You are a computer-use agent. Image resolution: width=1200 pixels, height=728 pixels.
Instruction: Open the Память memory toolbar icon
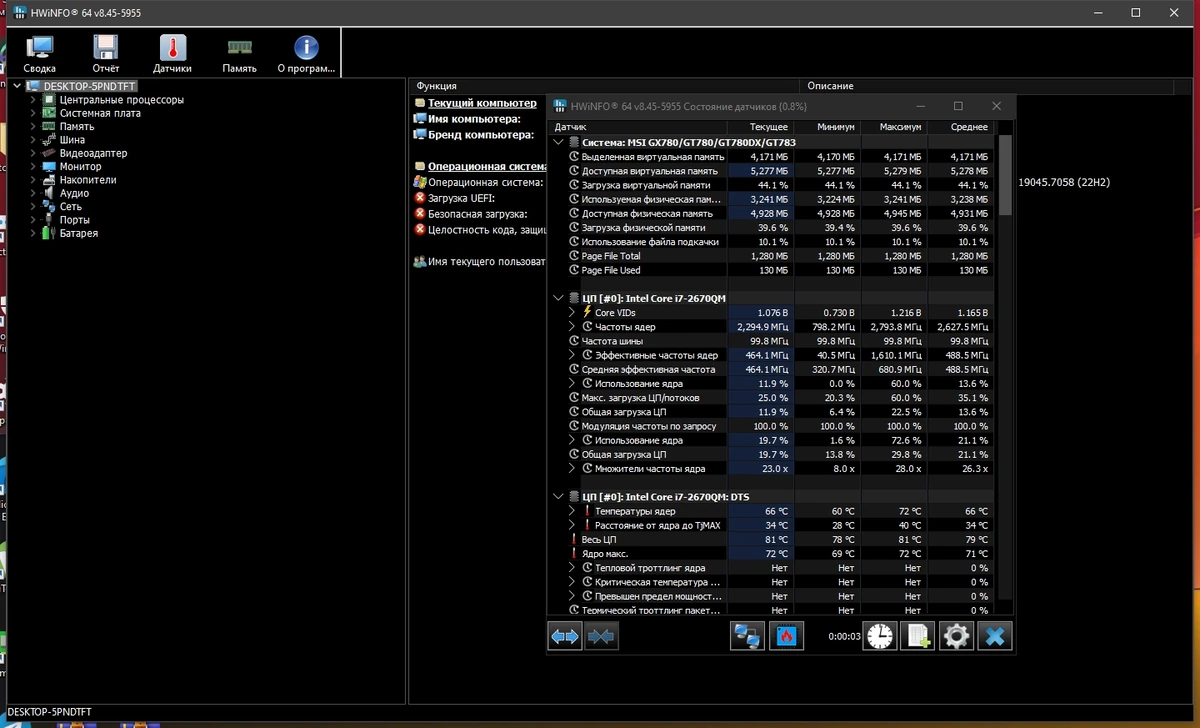pyautogui.click(x=240, y=54)
